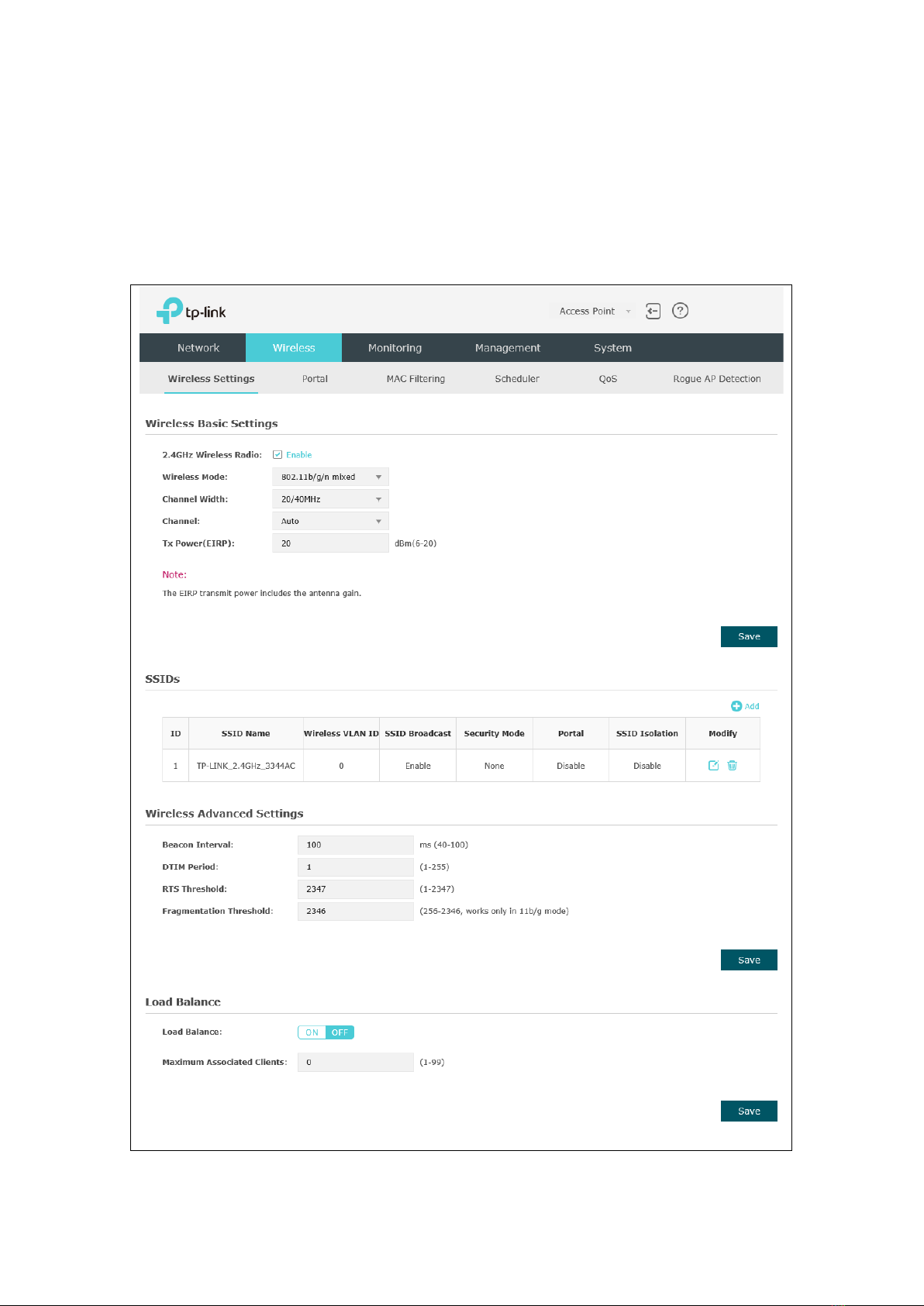Viewport: 924px width, 1306px height.
Task: Switch to the Monitoring tab
Action: click(395, 348)
